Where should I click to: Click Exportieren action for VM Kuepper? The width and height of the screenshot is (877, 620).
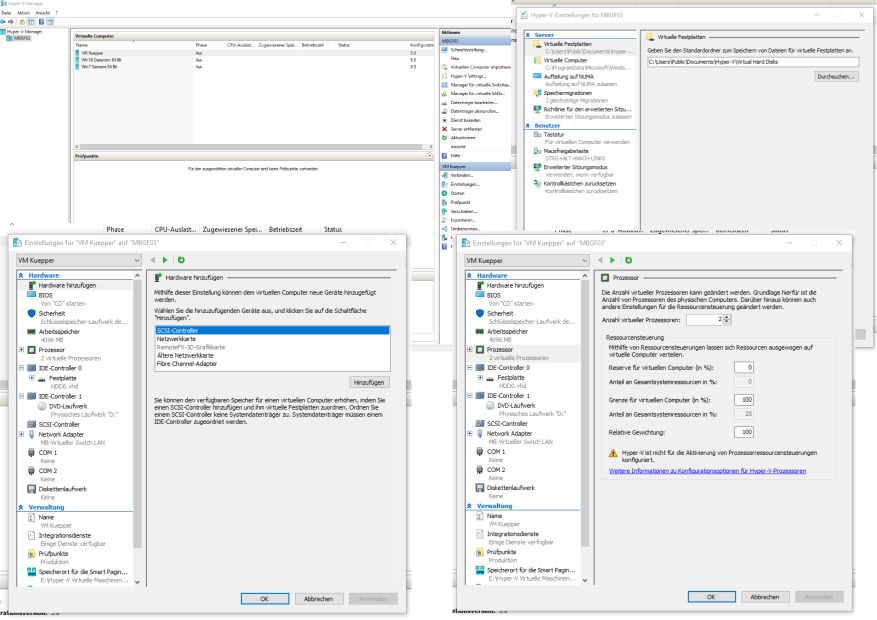click(463, 220)
